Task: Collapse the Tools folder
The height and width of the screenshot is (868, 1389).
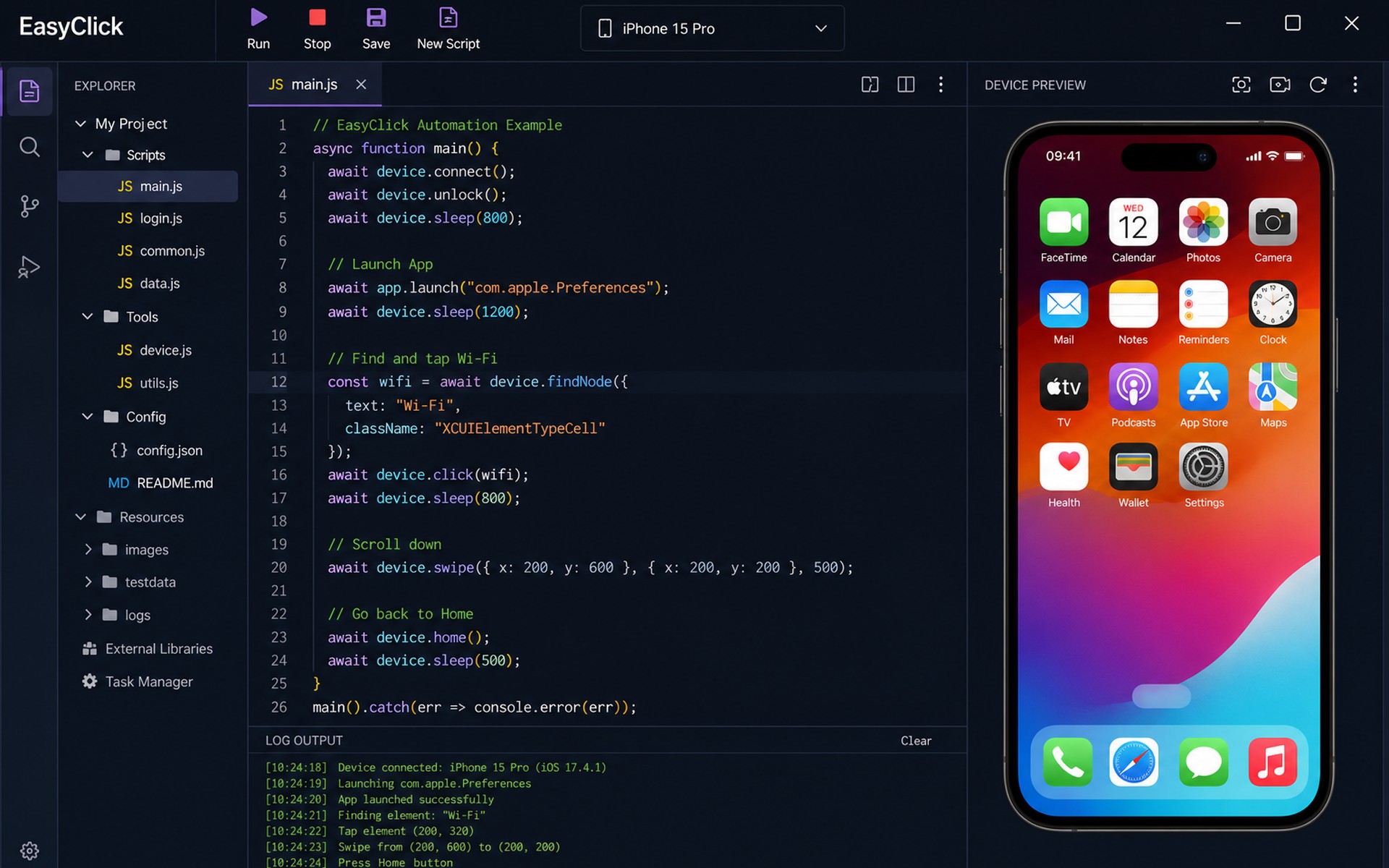Action: [x=88, y=316]
